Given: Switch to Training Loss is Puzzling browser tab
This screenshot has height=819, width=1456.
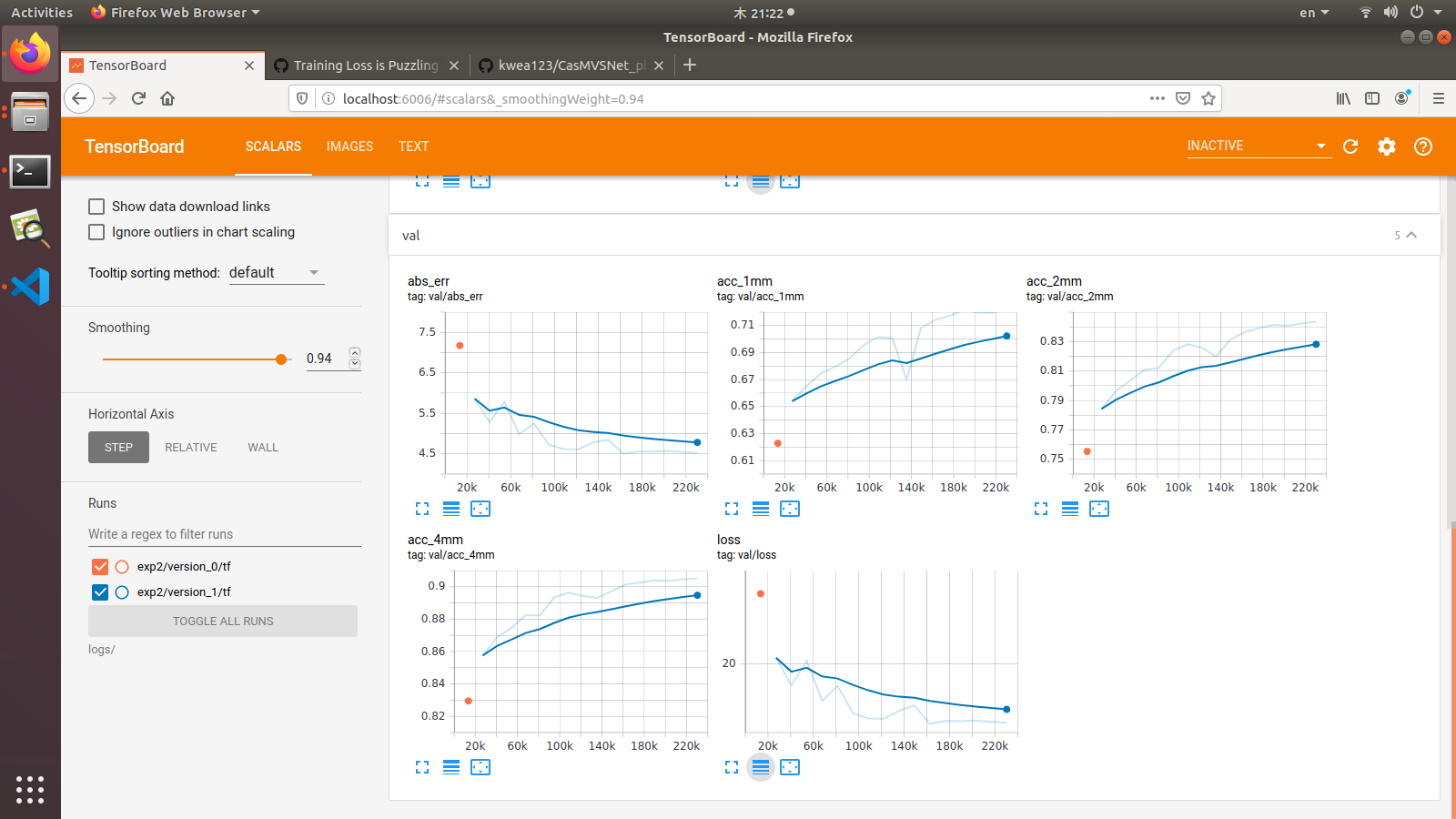Looking at the screenshot, I should coord(366,66).
